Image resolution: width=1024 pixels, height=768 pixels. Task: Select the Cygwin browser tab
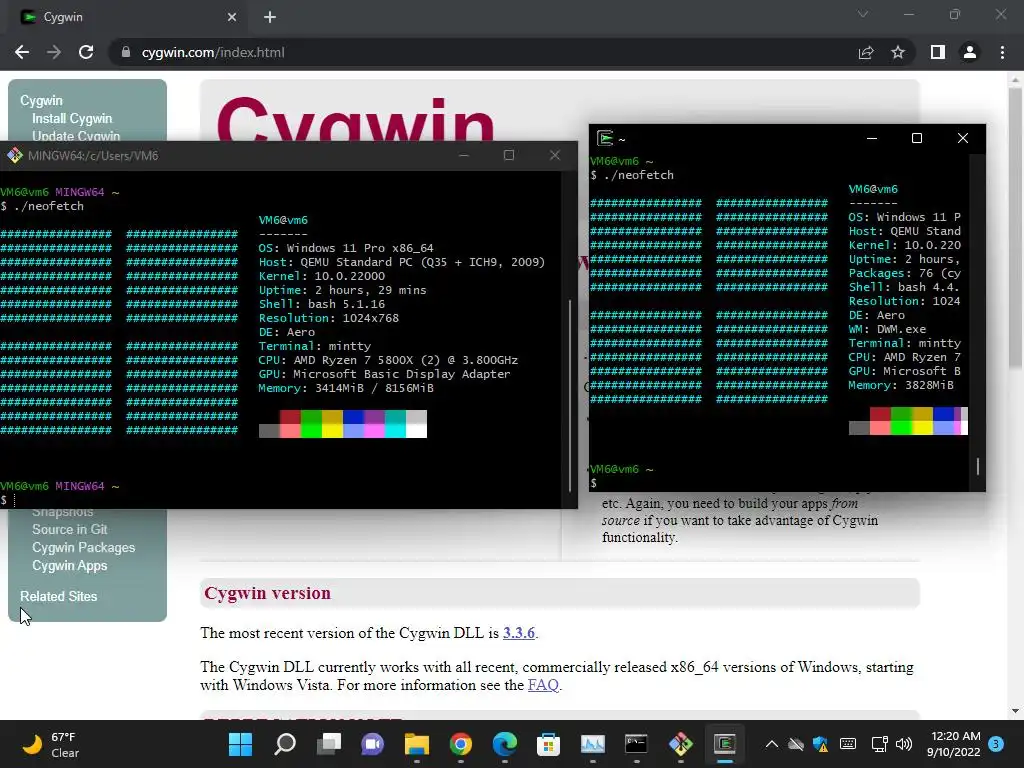(128, 18)
